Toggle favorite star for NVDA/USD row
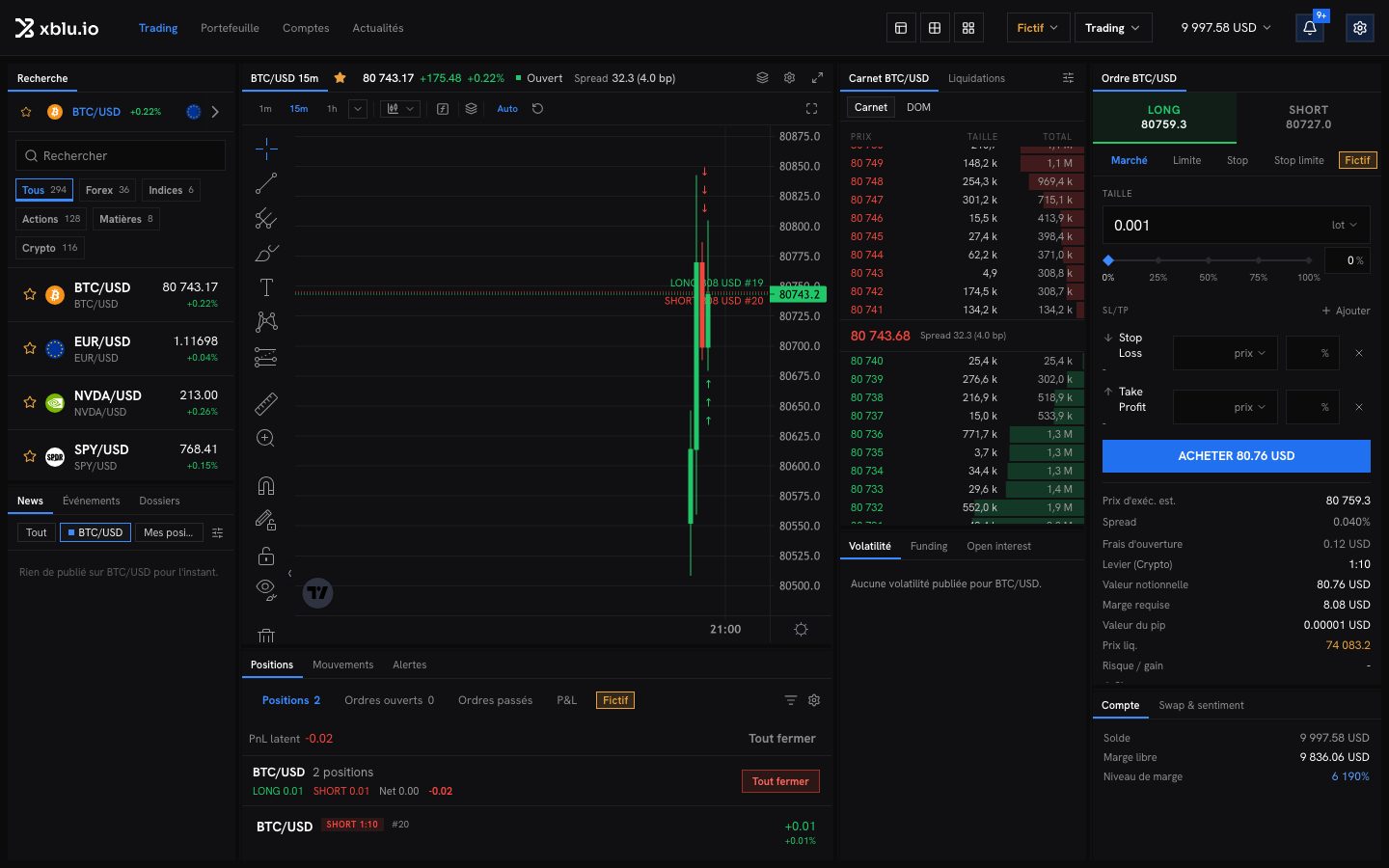Screen dimensions: 1389x868 [x=30, y=403]
